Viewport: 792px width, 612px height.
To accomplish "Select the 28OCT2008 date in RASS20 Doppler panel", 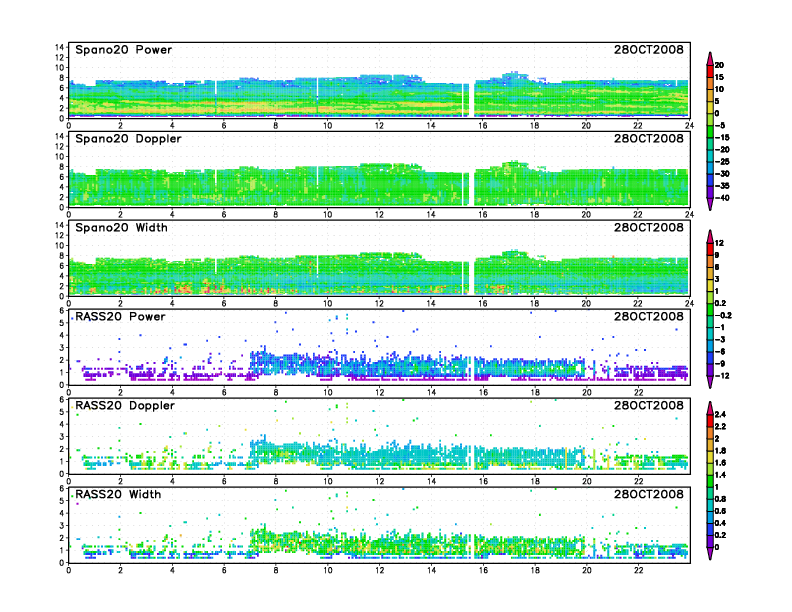I will click(649, 405).
